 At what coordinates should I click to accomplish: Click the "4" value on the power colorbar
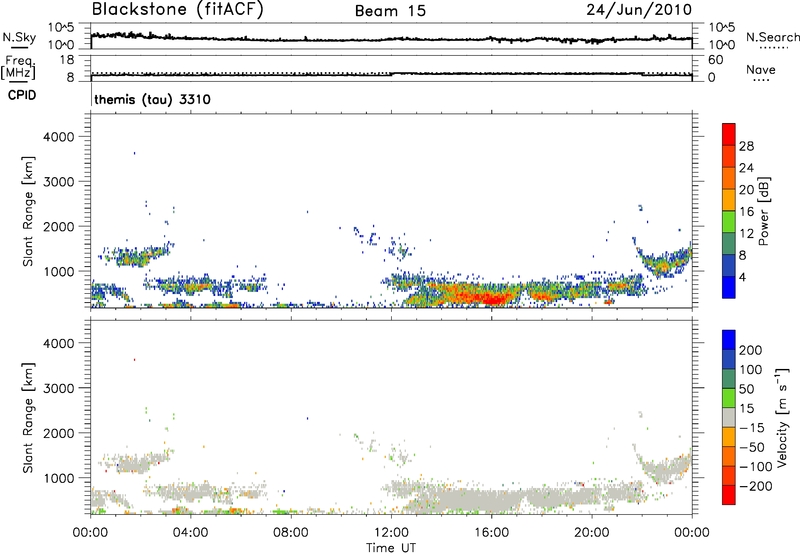(743, 277)
